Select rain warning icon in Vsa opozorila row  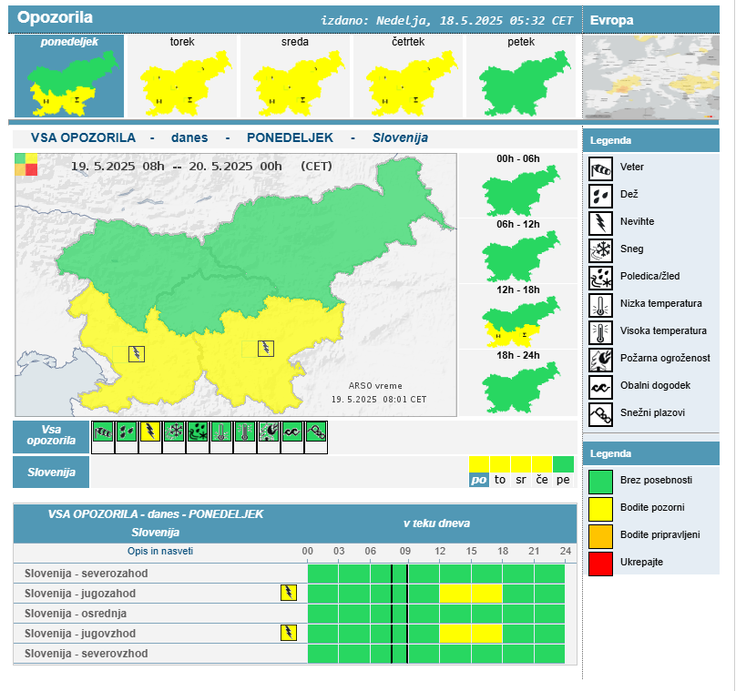pyautogui.click(x=127, y=431)
